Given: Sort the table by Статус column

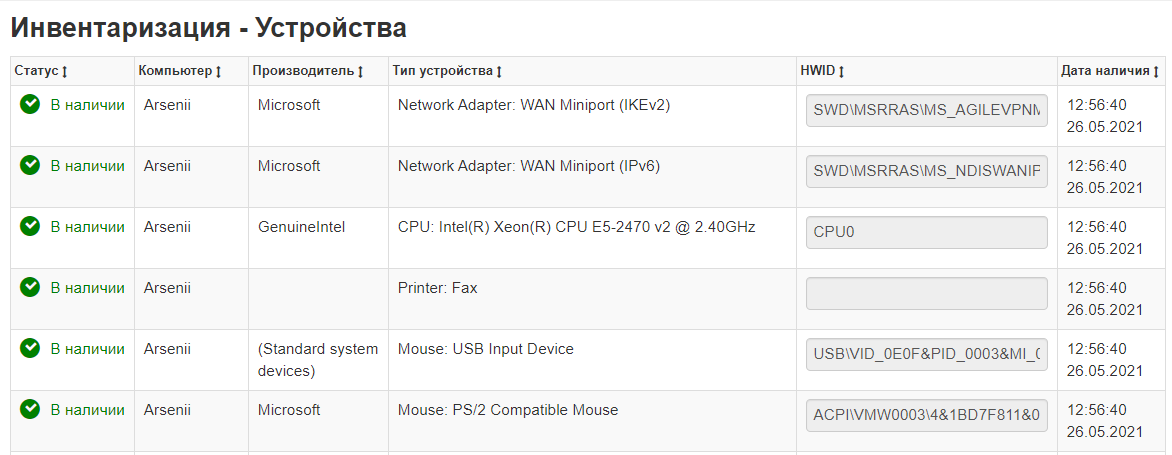Looking at the screenshot, I should click(41, 71).
